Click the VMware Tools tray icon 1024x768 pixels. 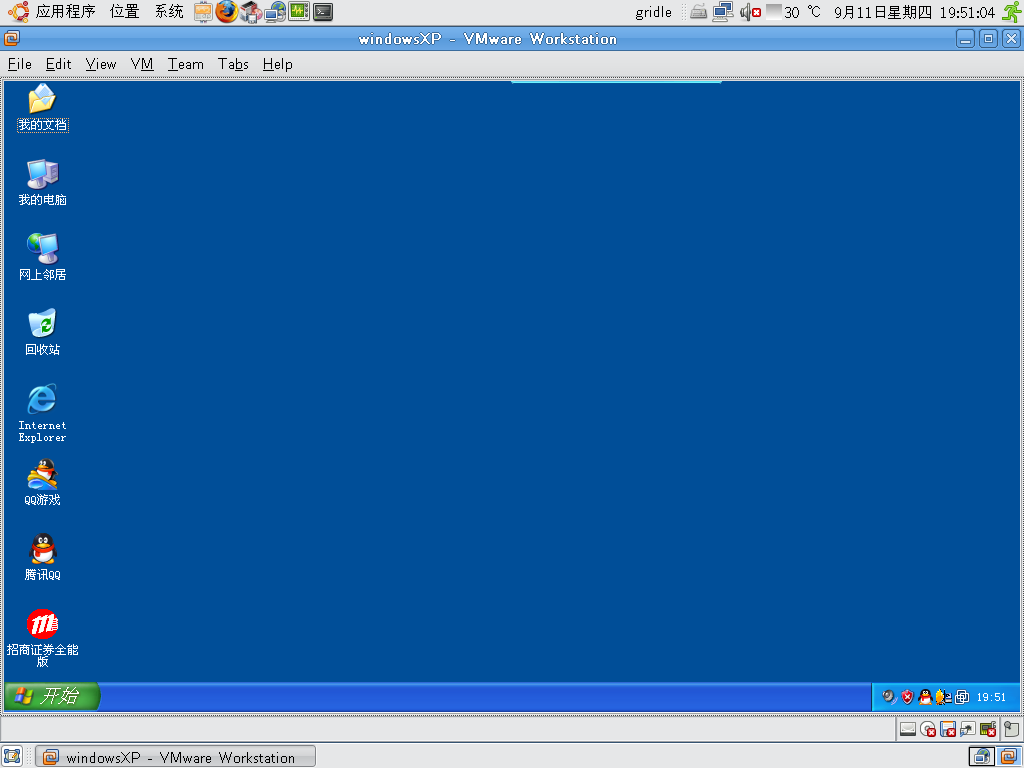(962, 697)
